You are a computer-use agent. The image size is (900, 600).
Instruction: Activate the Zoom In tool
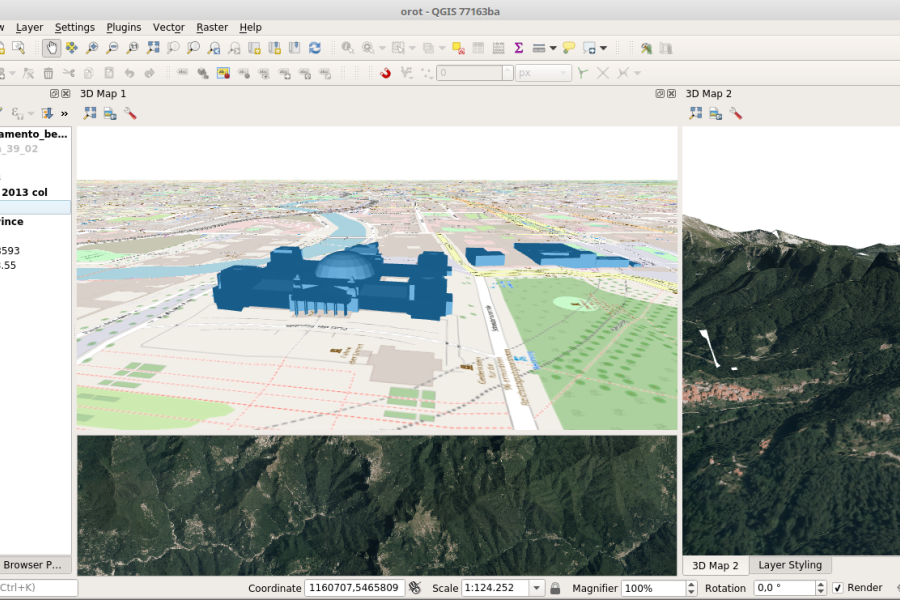click(91, 47)
